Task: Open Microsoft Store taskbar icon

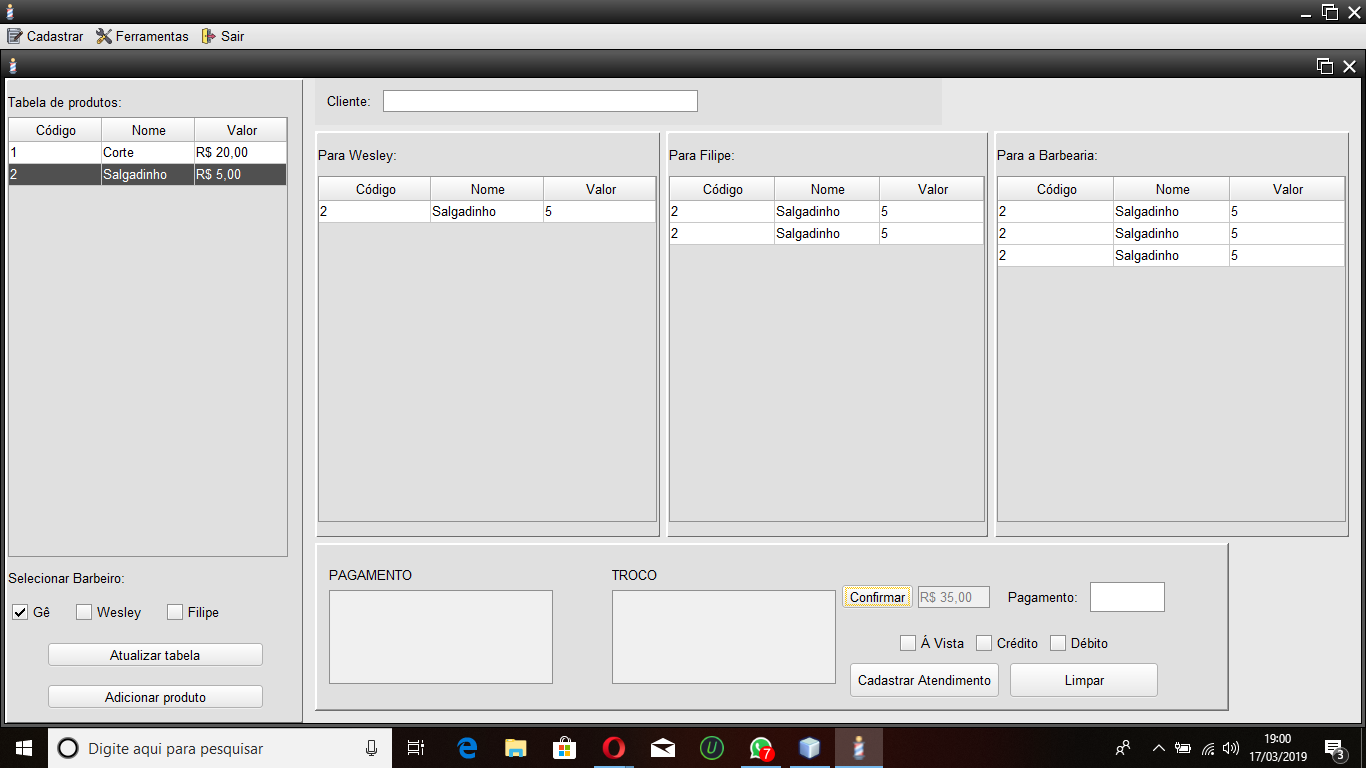Action: click(x=565, y=748)
